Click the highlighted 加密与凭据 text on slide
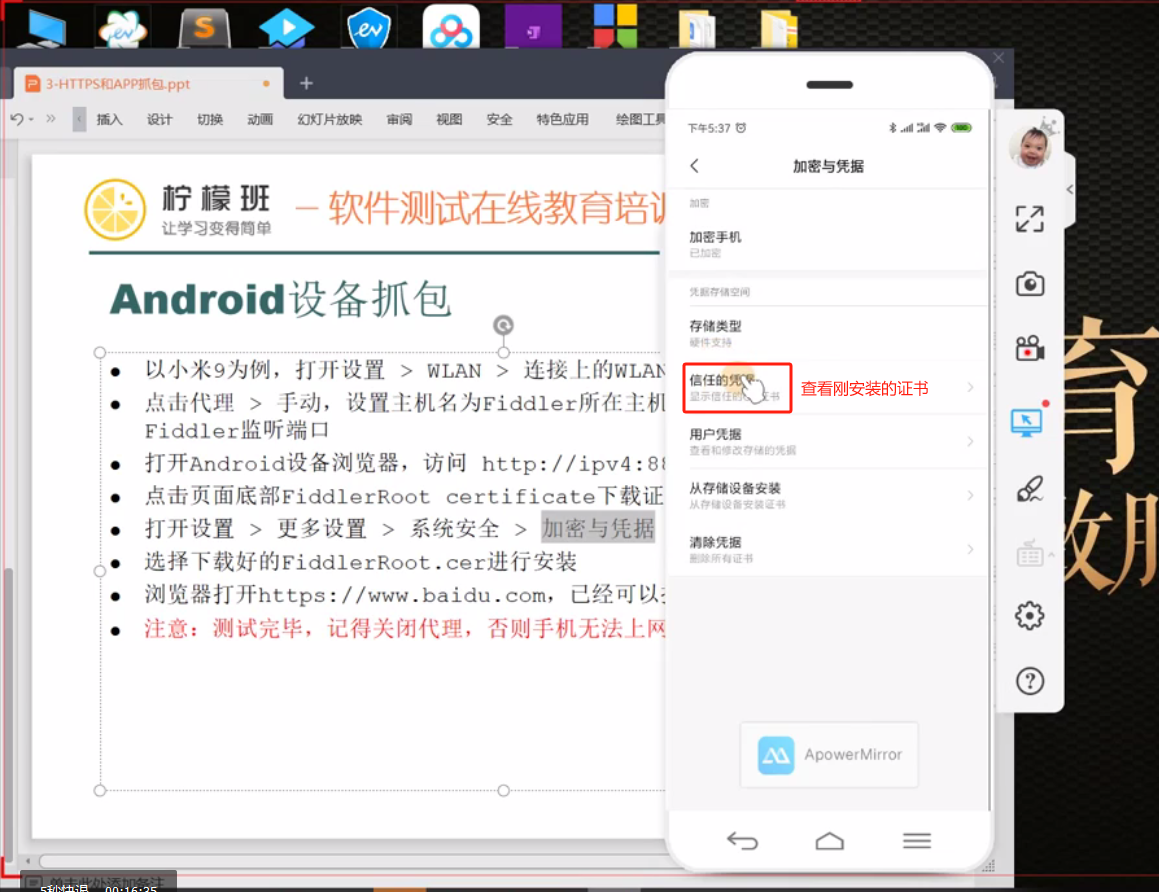This screenshot has height=892, width=1159. pyautogui.click(x=598, y=528)
